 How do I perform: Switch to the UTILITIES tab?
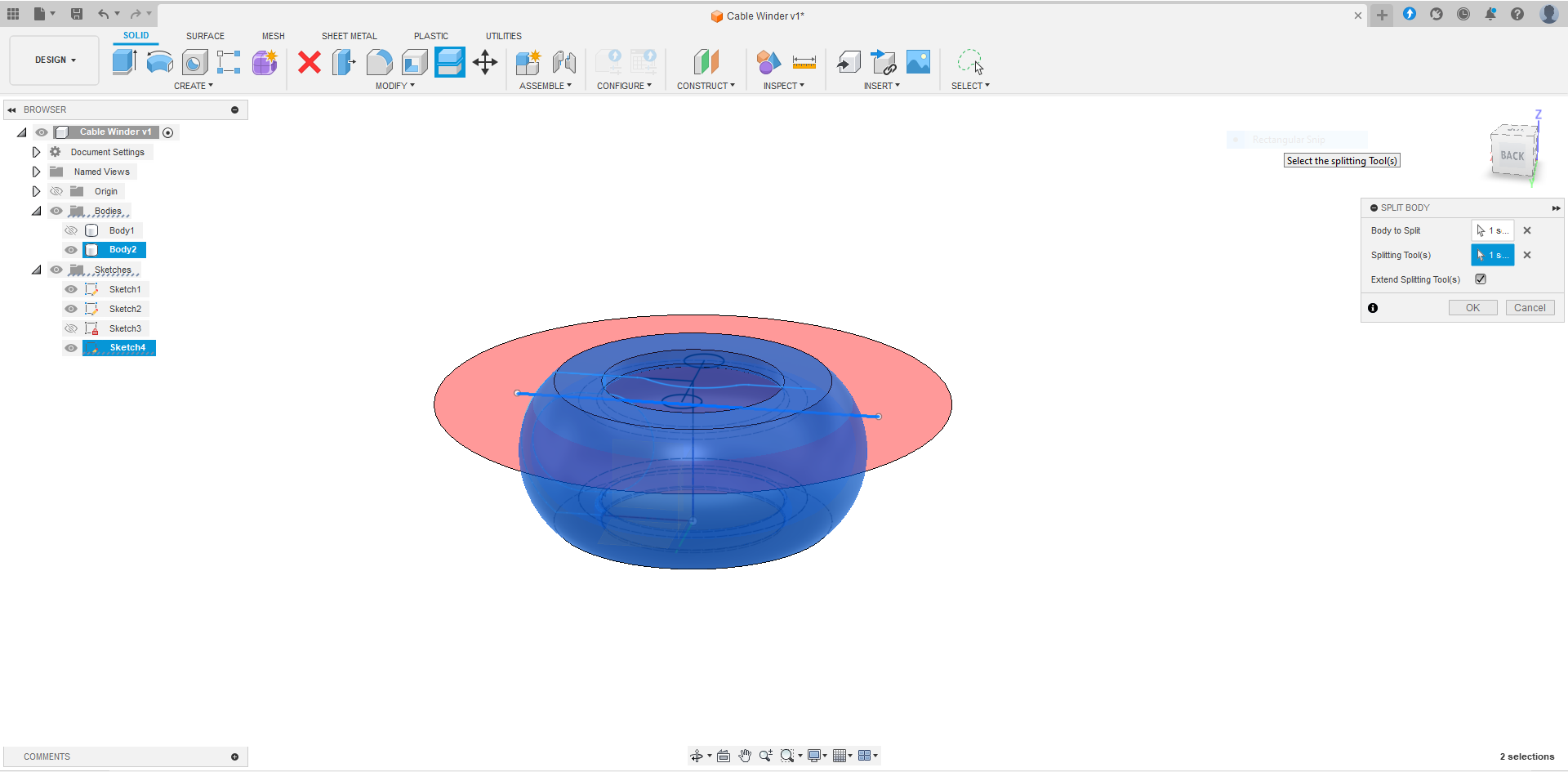pos(504,36)
